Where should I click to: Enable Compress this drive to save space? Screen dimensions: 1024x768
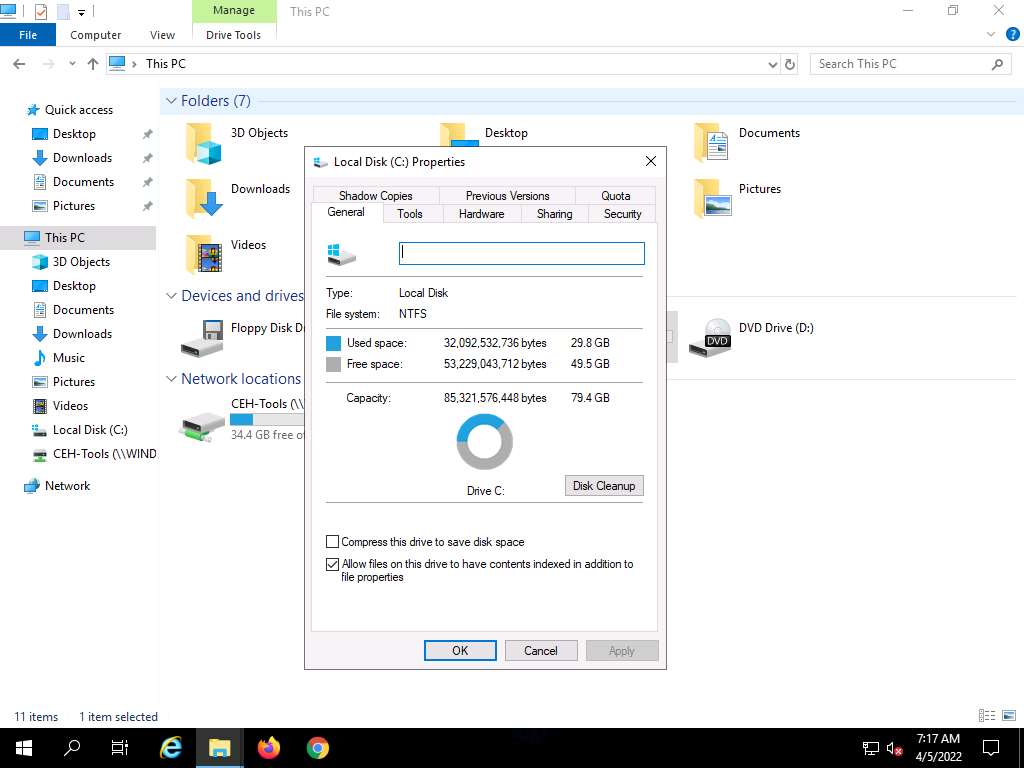(x=333, y=542)
